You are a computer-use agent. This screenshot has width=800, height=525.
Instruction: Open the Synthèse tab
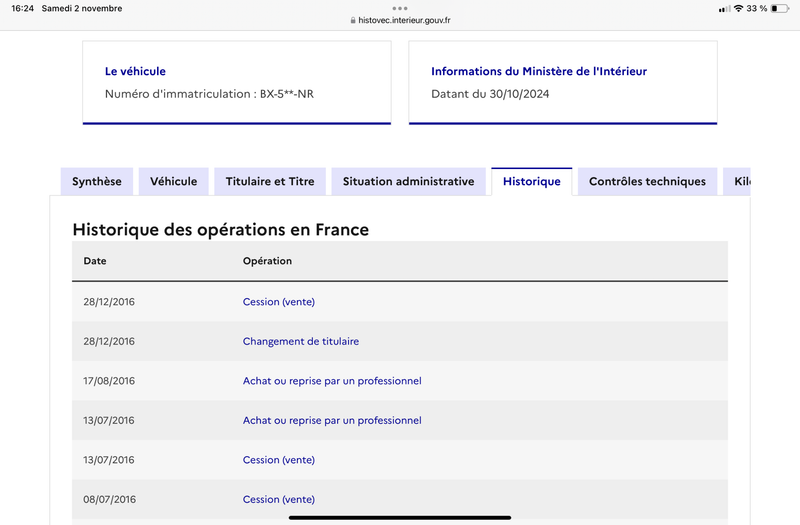(96, 182)
